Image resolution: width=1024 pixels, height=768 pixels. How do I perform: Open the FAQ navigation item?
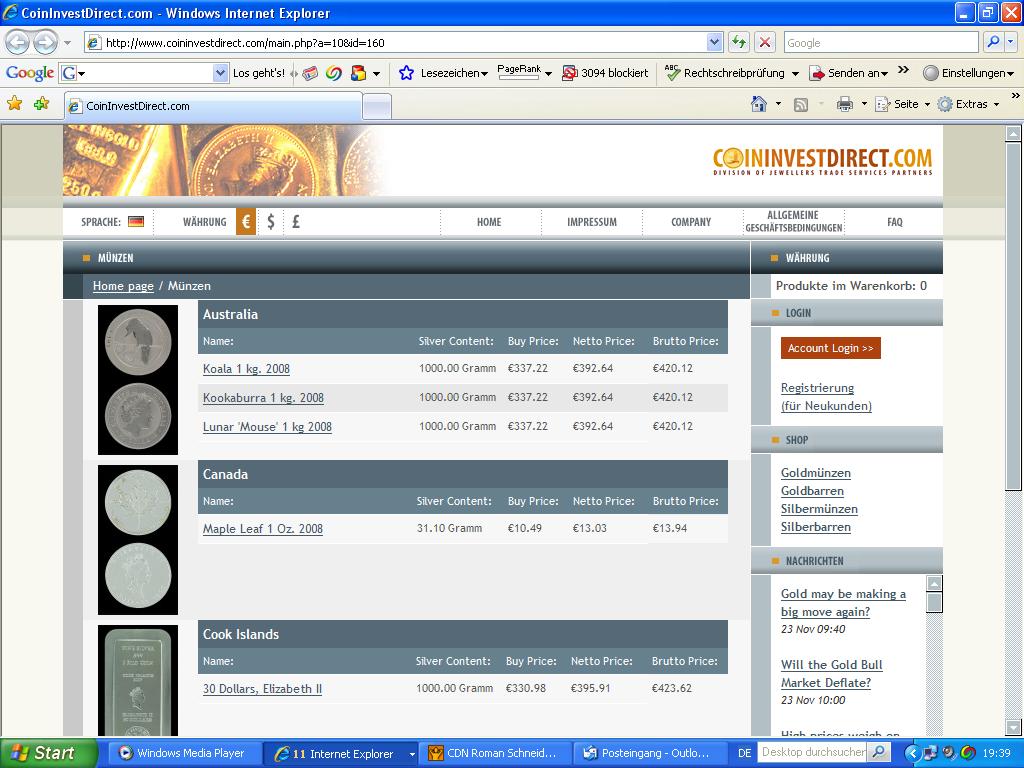click(x=895, y=222)
